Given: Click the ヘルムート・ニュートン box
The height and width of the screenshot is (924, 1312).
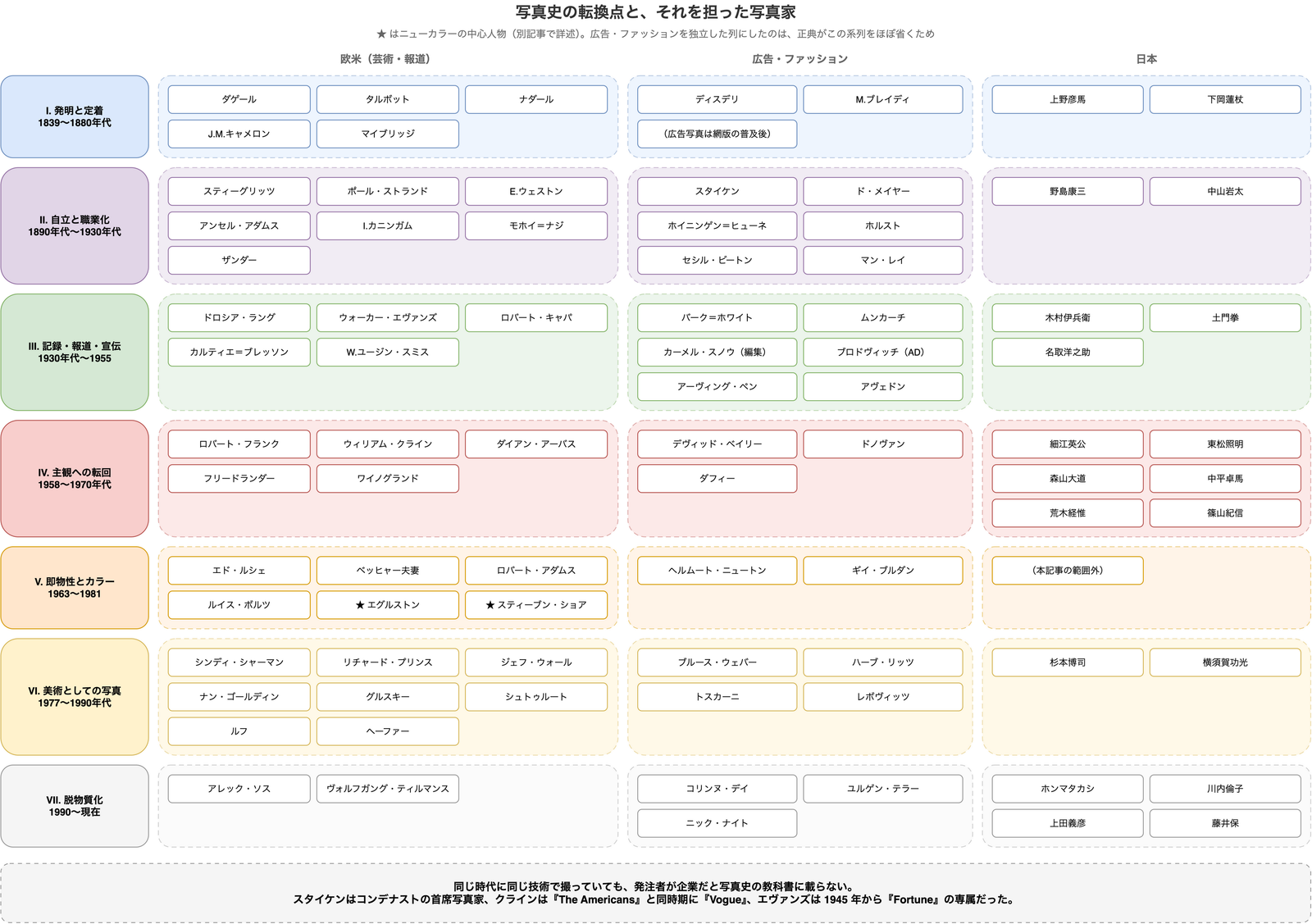Looking at the screenshot, I should (717, 570).
